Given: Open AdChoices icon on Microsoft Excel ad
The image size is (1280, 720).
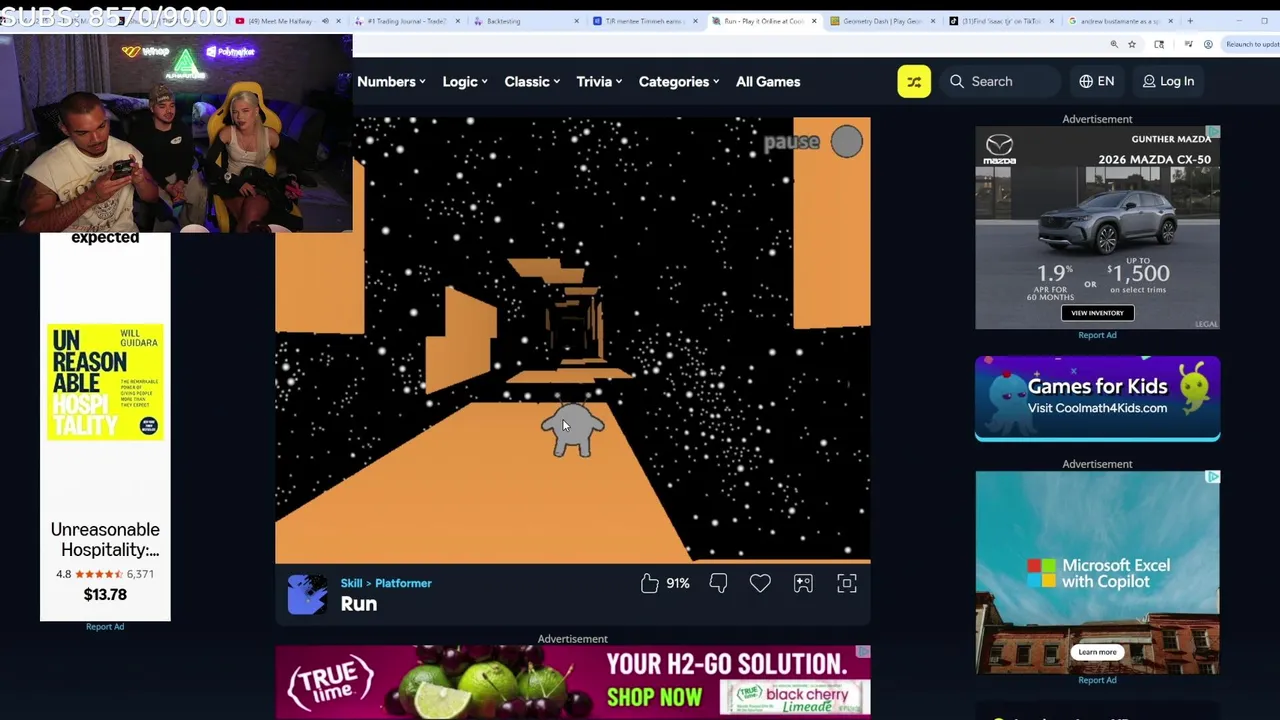Looking at the screenshot, I should pos(1213,477).
